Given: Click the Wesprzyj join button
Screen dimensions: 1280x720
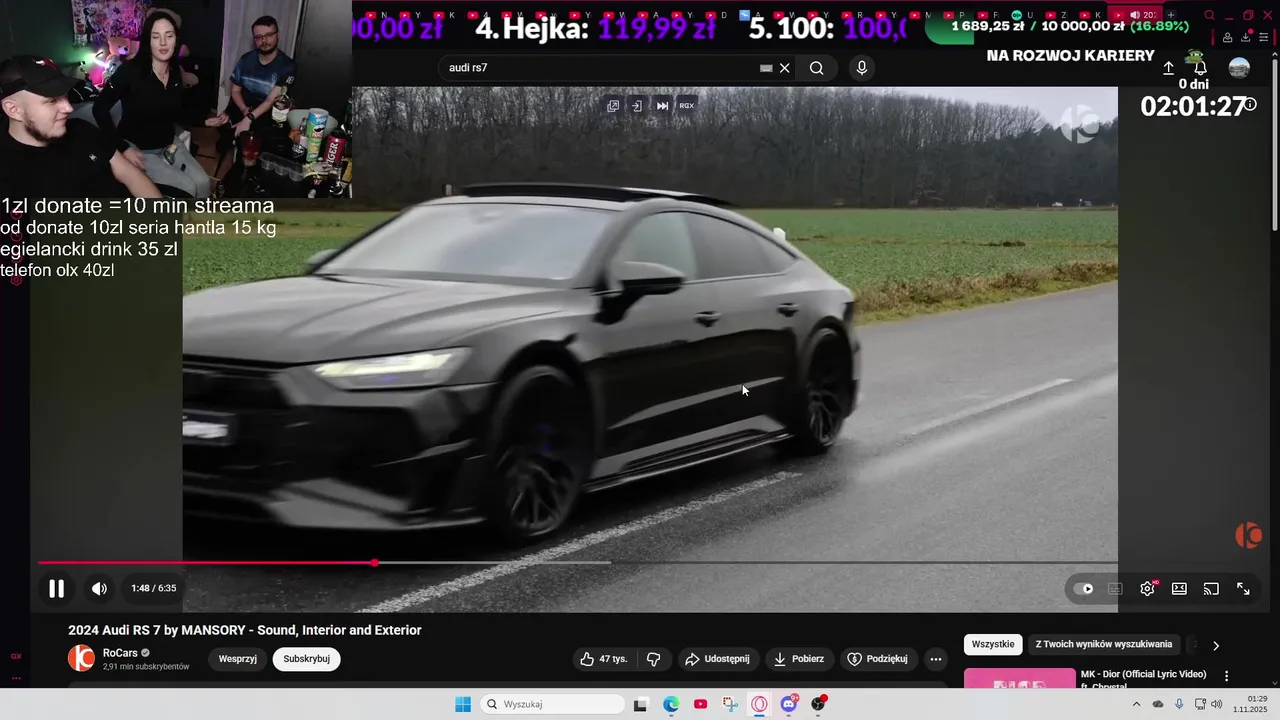Looking at the screenshot, I should click(x=238, y=659).
